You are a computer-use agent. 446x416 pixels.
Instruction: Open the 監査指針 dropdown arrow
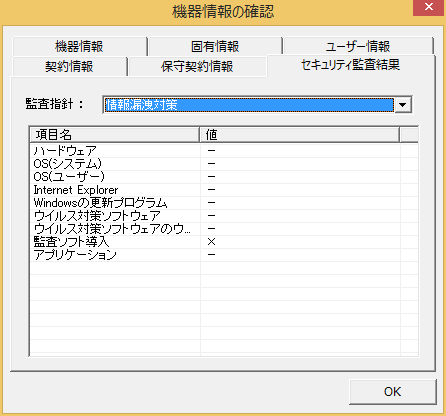coord(403,105)
